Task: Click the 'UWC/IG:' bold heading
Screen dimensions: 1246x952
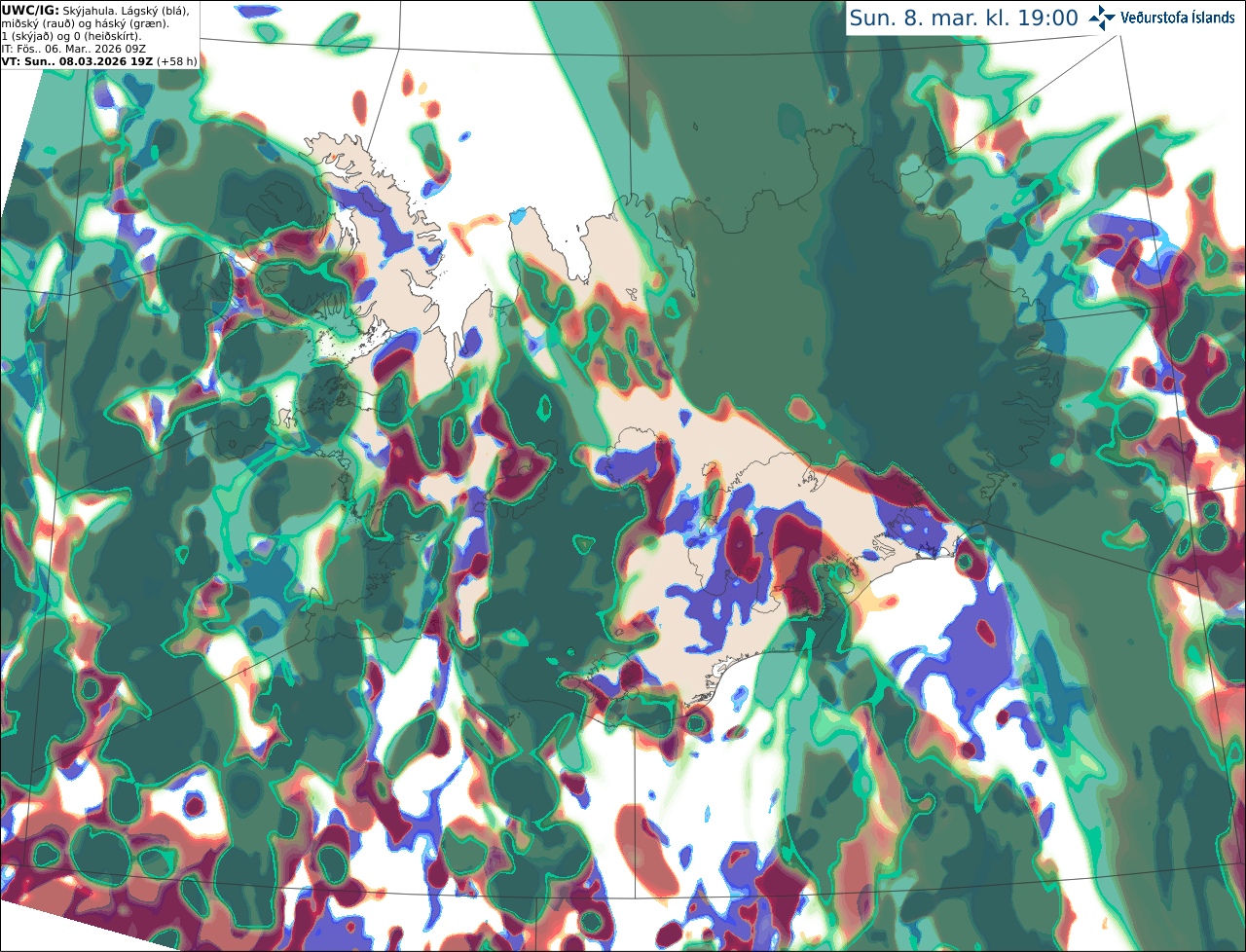Action: (30, 10)
